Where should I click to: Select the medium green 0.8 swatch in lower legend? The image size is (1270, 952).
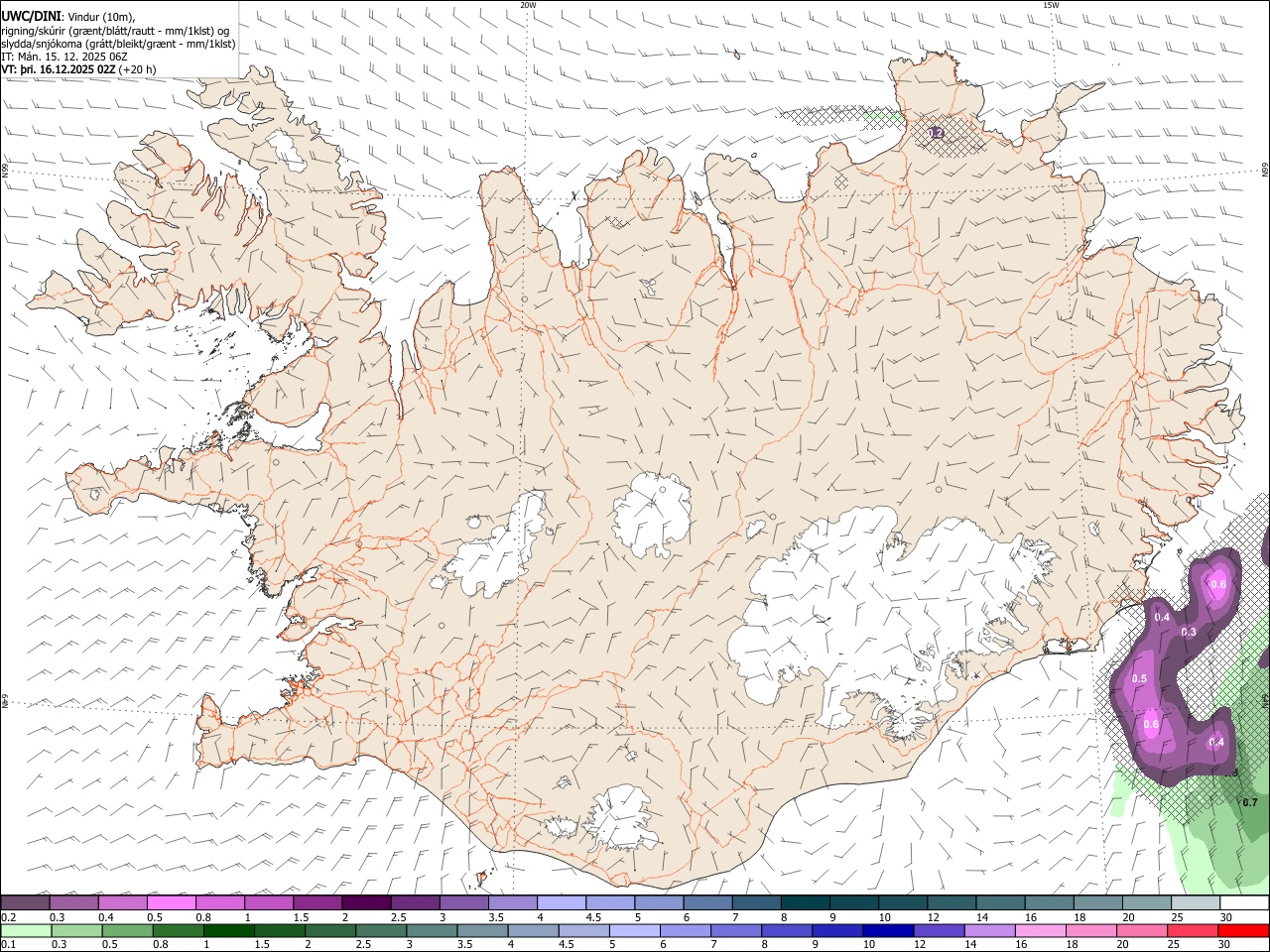tap(179, 930)
